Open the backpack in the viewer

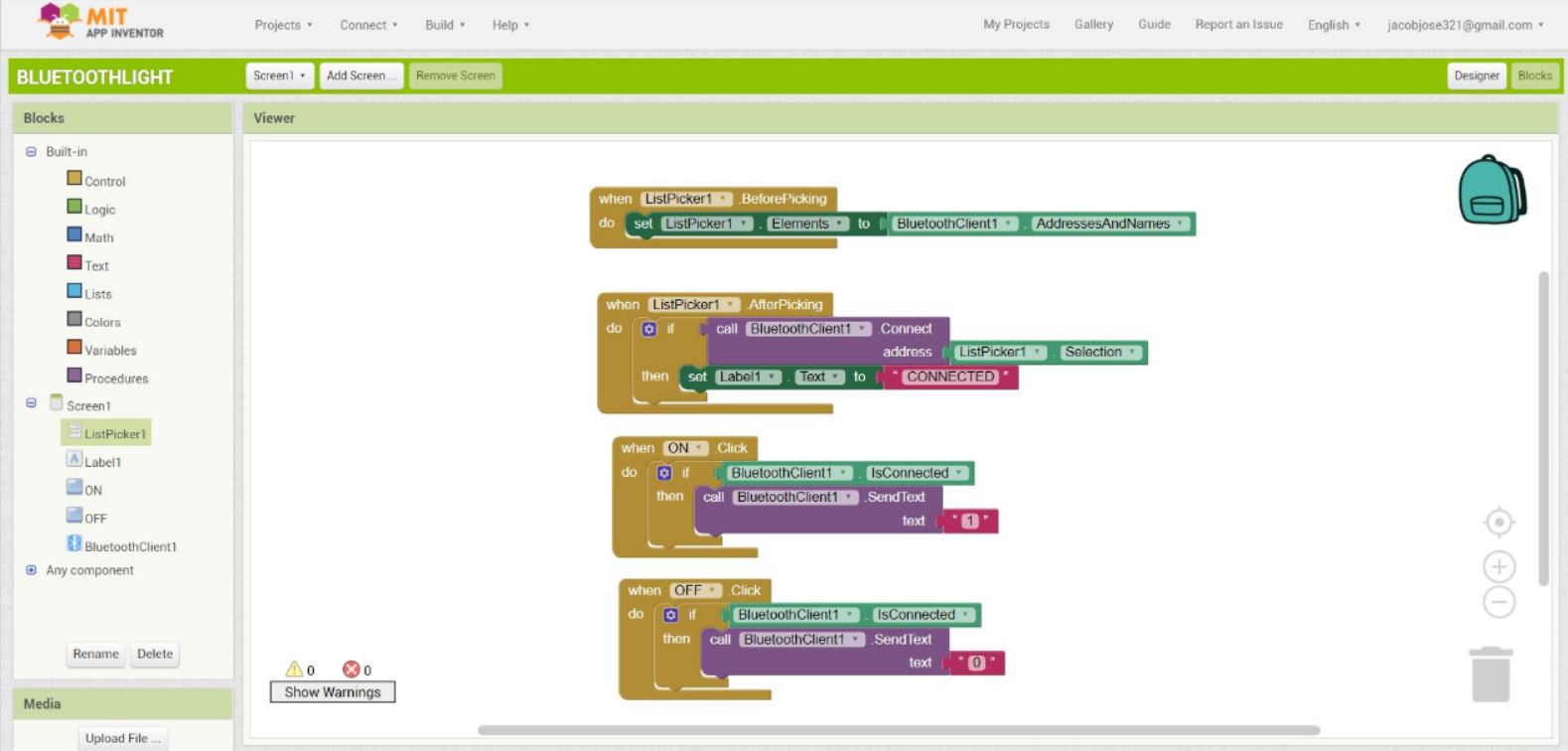click(x=1492, y=190)
